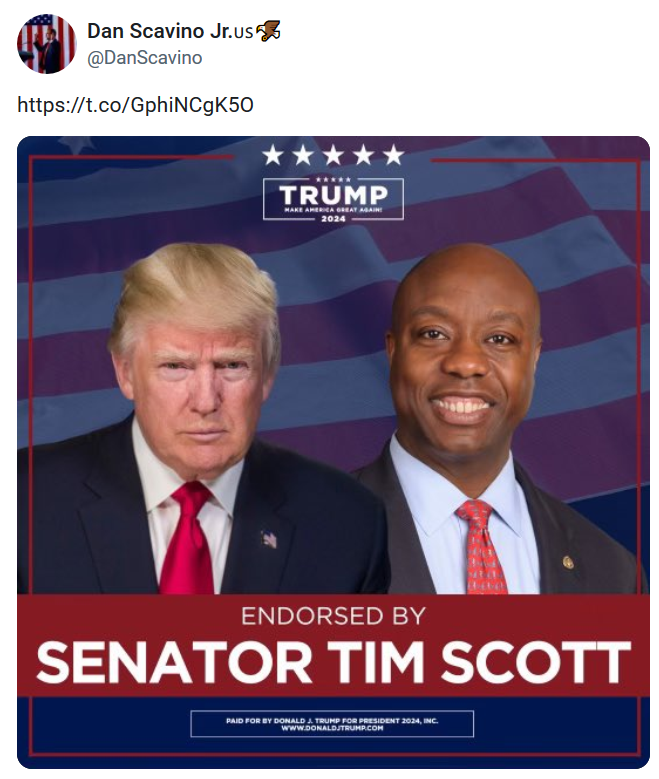Click the US flag emoji after Jr.
Viewport: 659px width, 779px height.
click(243, 32)
